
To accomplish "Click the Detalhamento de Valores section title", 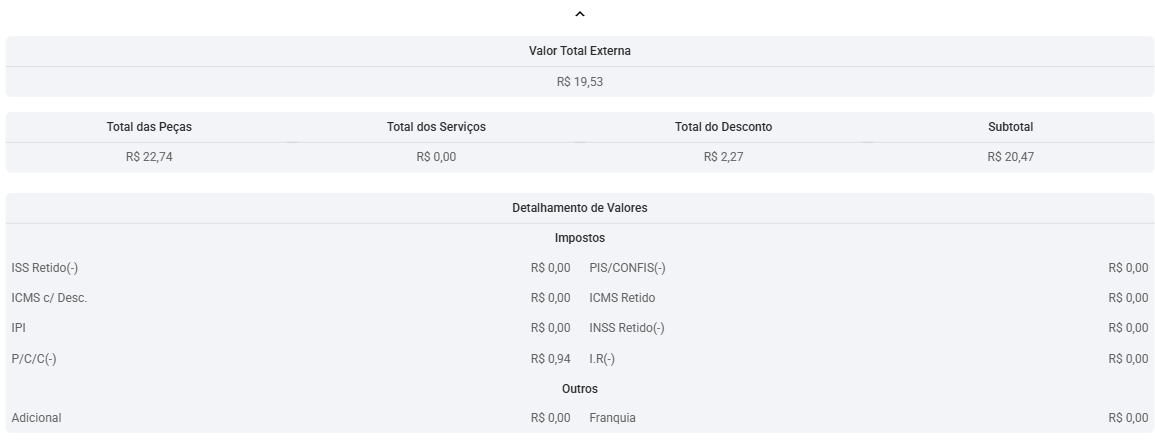I will (x=580, y=208).
